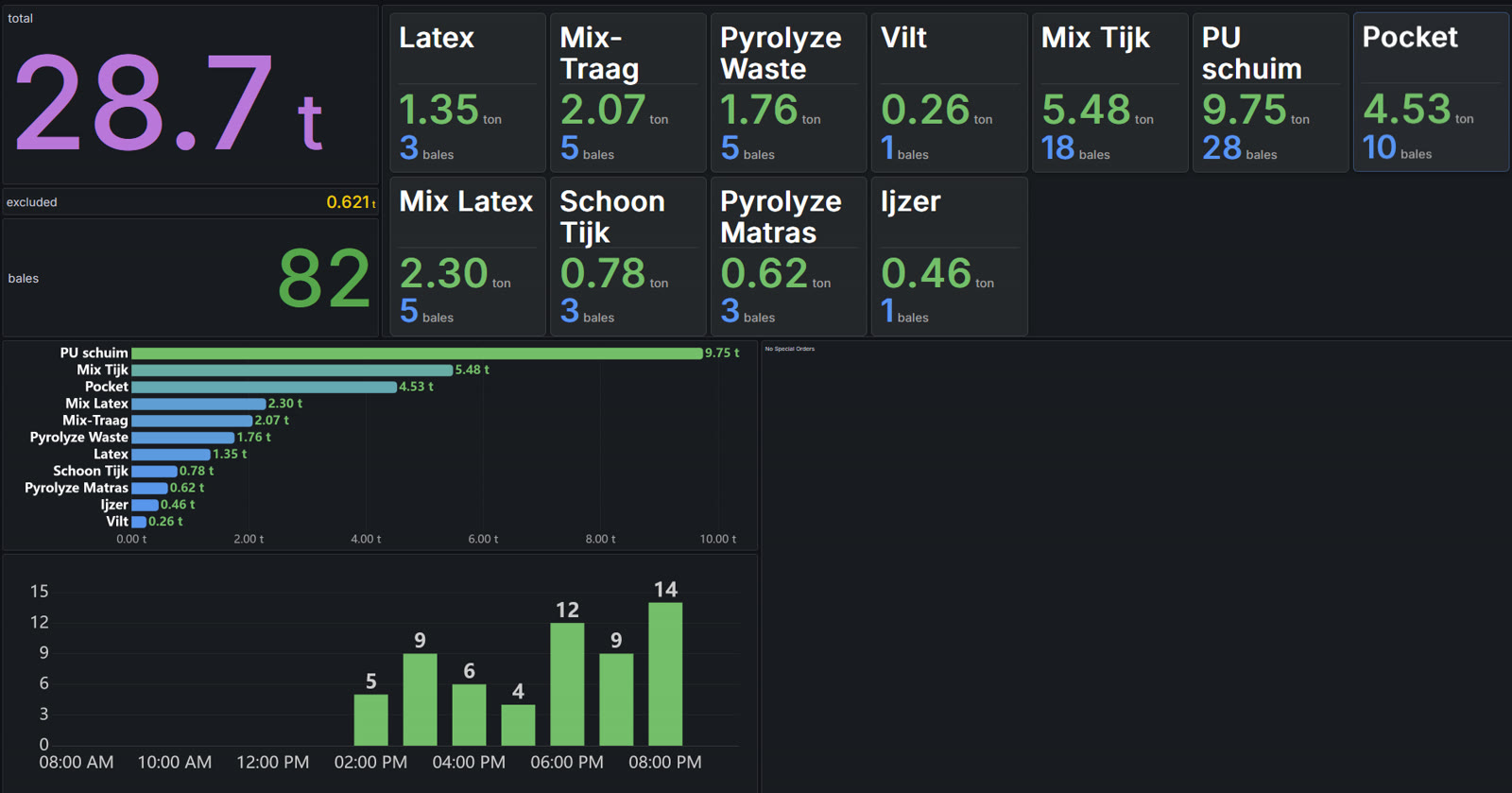Click the Vilt bar labeled 0.26 t
Viewport: 1512px width, 793px height.
pos(139,522)
